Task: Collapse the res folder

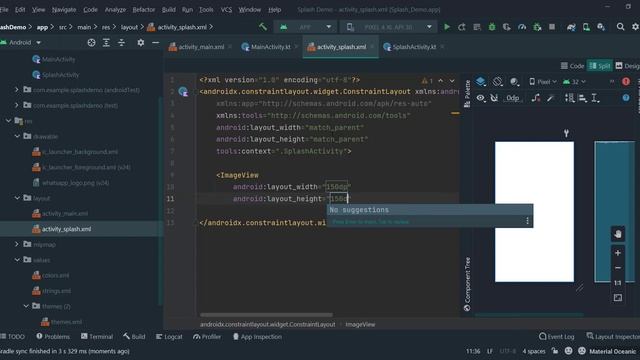Action: pos(9,121)
